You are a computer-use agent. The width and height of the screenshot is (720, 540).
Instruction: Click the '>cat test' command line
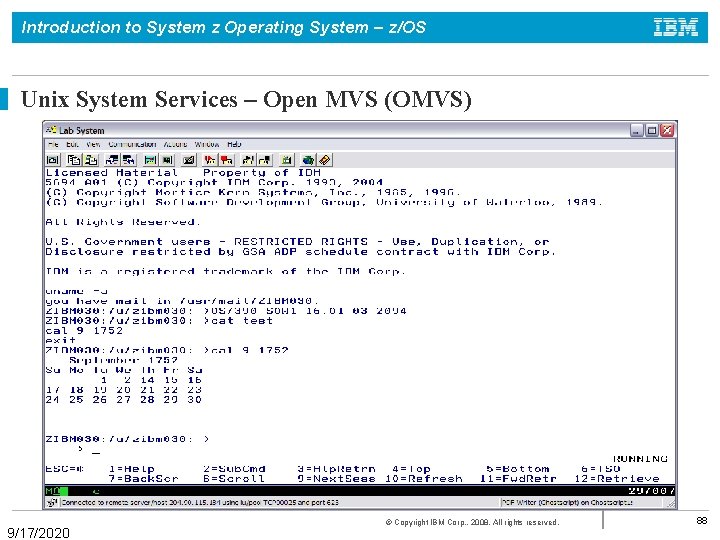coord(238,321)
